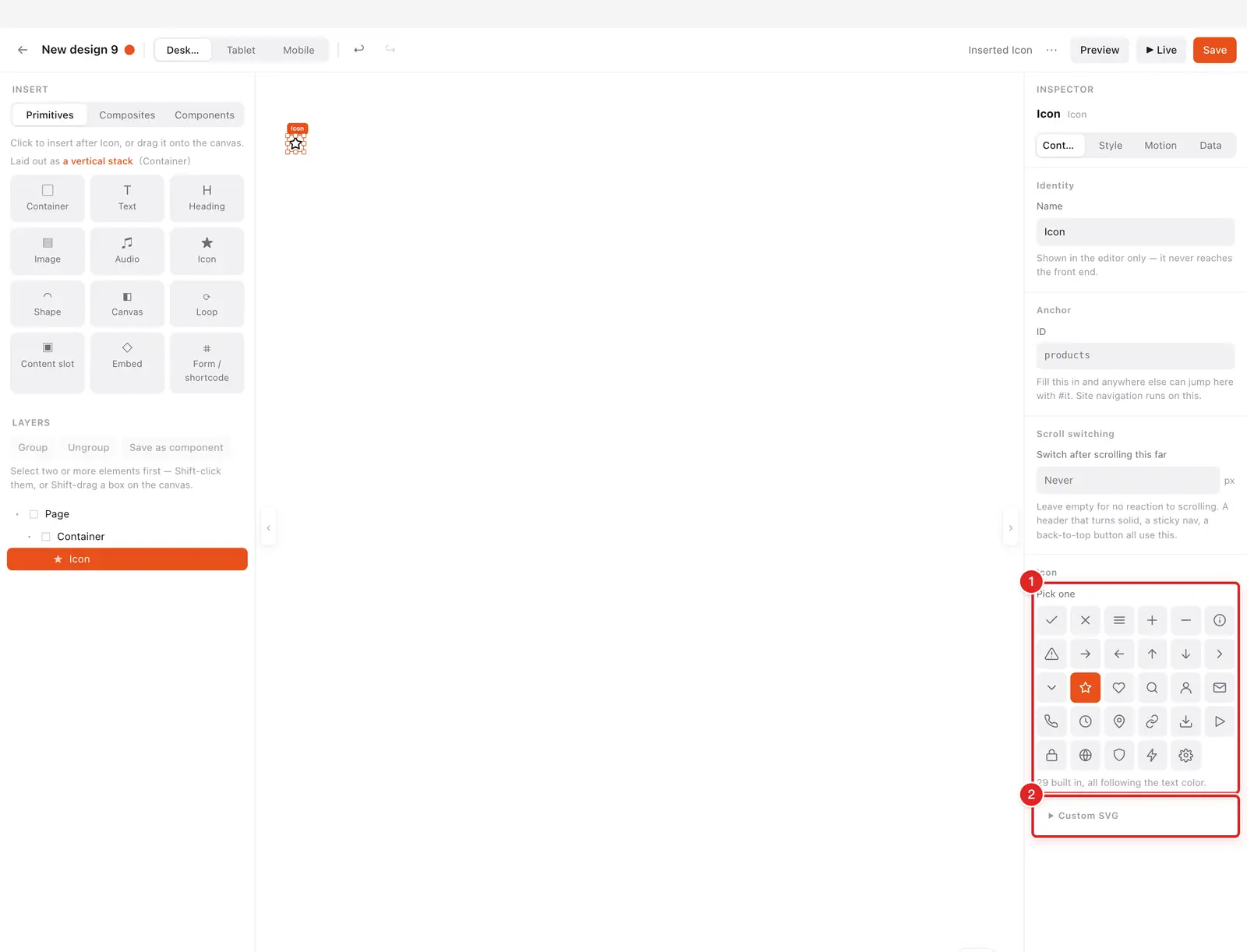Pick the warning triangle icon

click(x=1051, y=654)
